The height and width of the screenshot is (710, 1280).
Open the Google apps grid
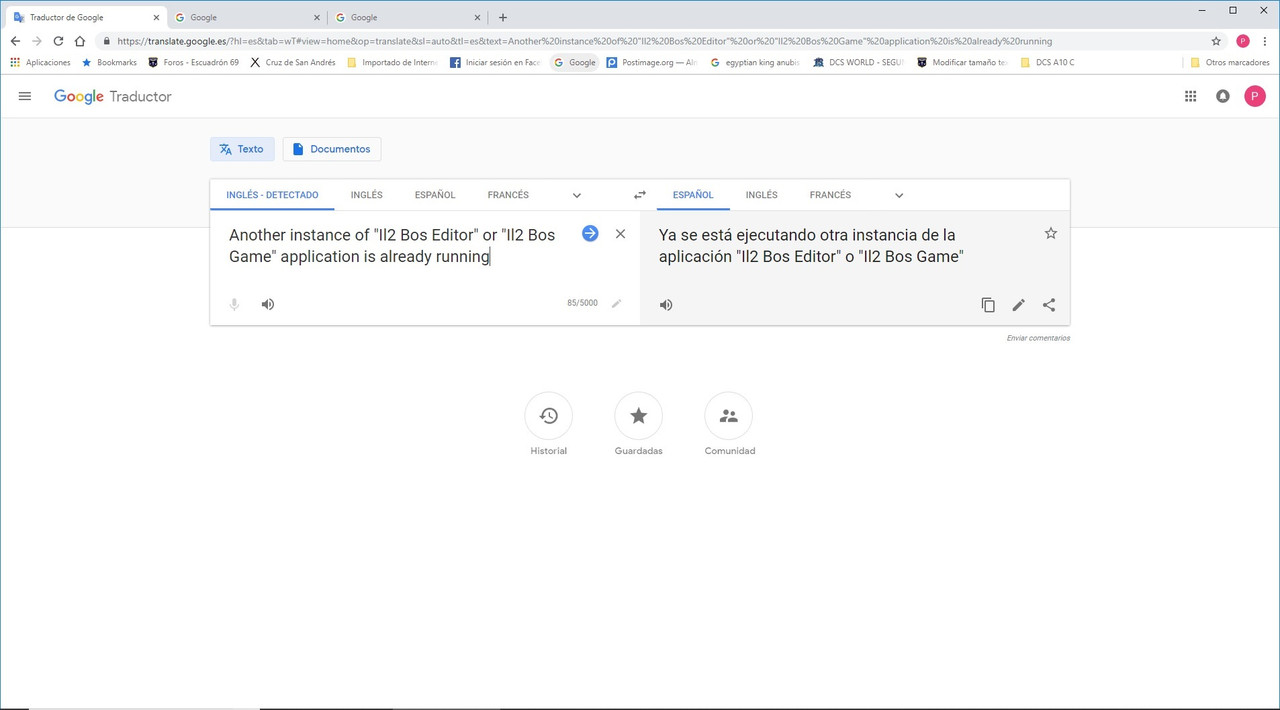pyautogui.click(x=1190, y=96)
